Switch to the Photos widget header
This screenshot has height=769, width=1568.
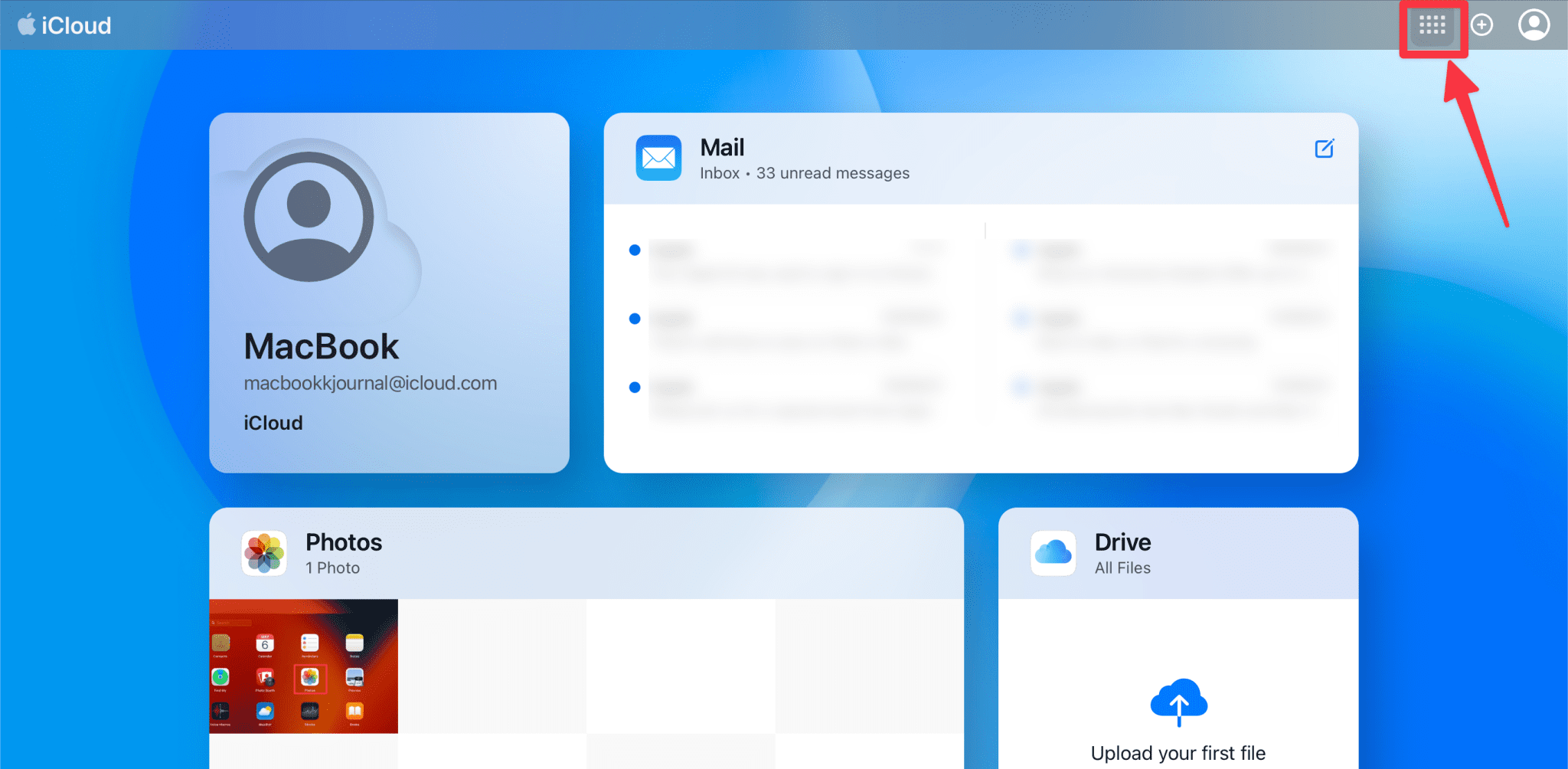click(x=344, y=542)
